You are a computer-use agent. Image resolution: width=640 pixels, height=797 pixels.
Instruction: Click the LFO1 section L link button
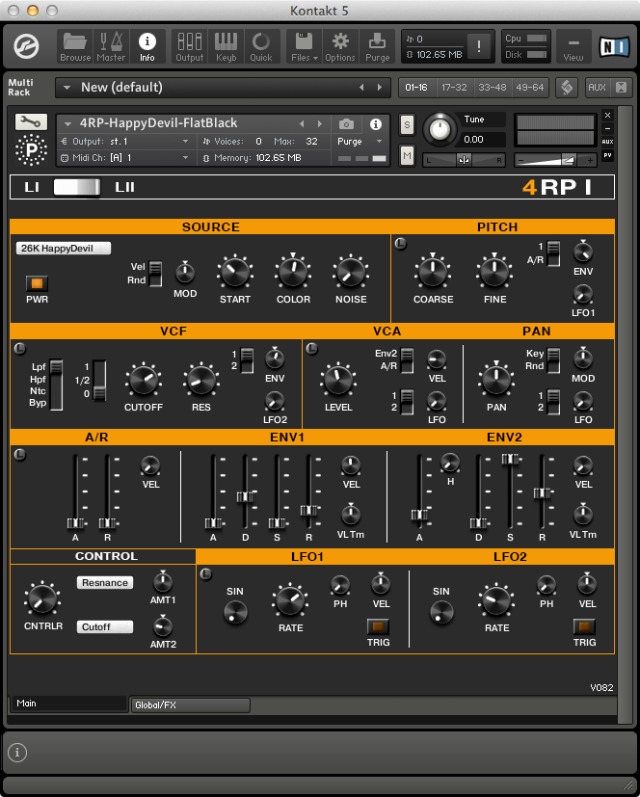tap(205, 574)
